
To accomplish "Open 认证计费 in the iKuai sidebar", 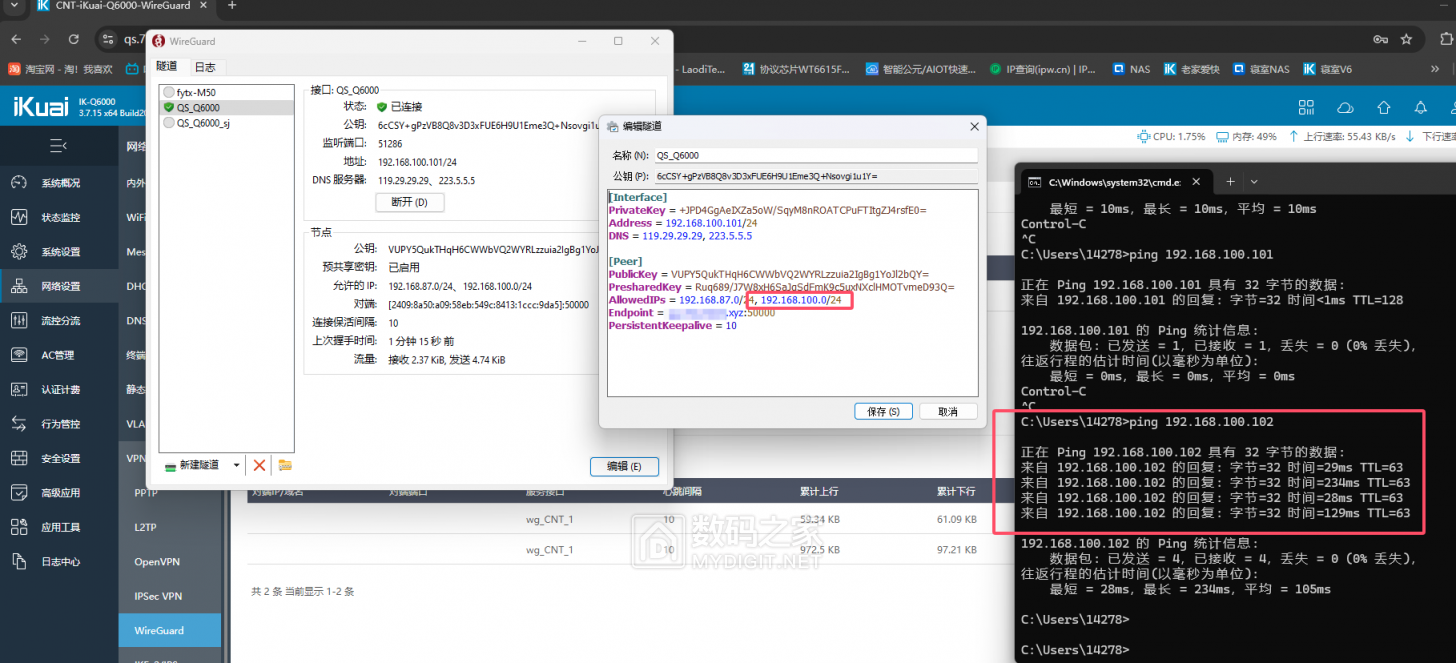I will [59, 390].
